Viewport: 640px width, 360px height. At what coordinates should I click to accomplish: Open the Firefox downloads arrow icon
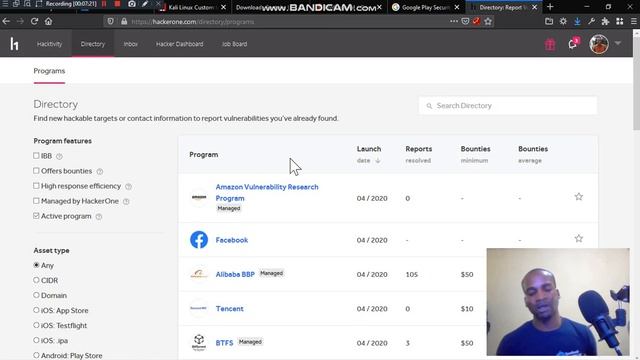(x=577, y=21)
